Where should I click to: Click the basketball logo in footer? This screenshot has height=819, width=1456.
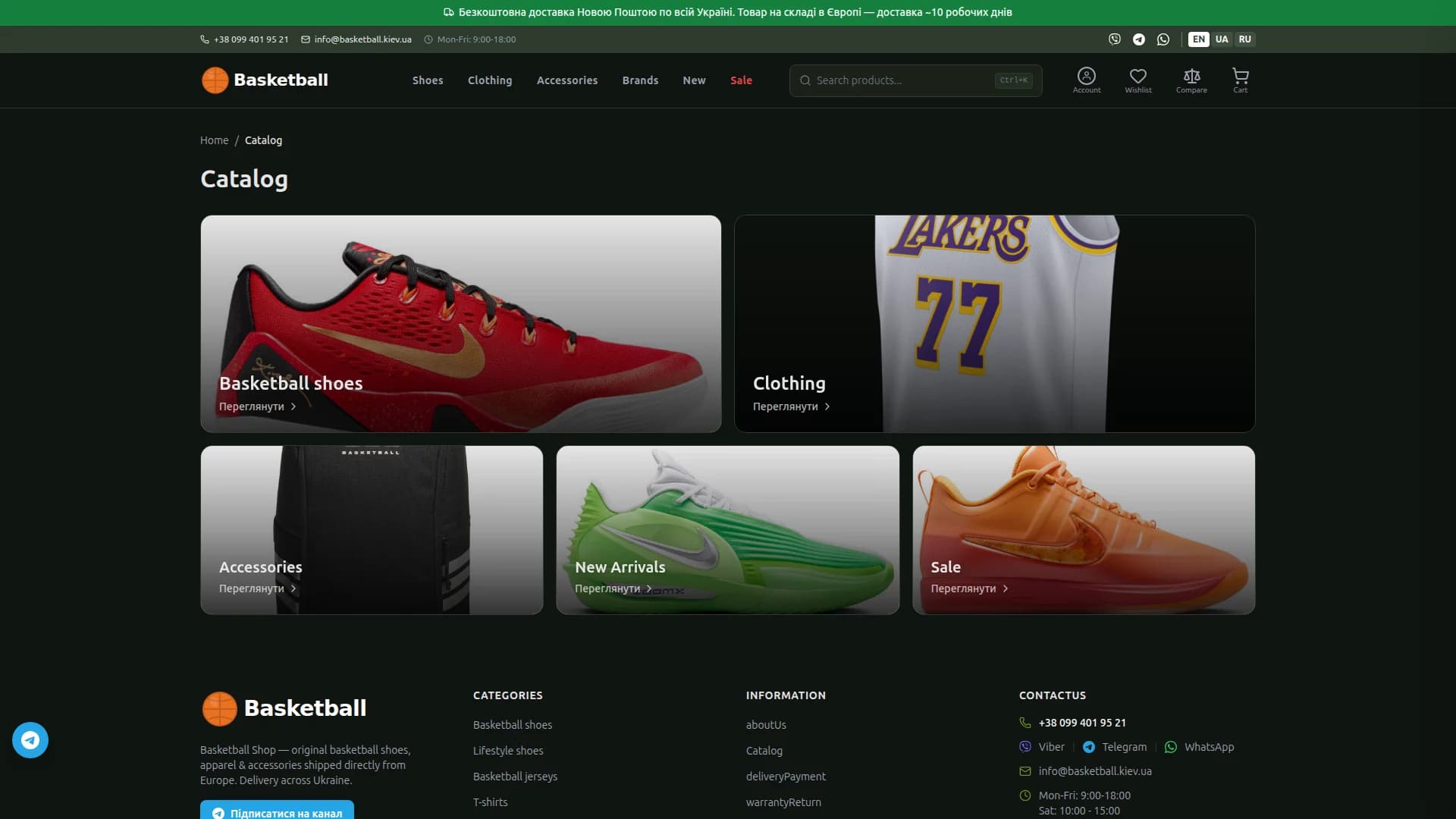point(219,708)
